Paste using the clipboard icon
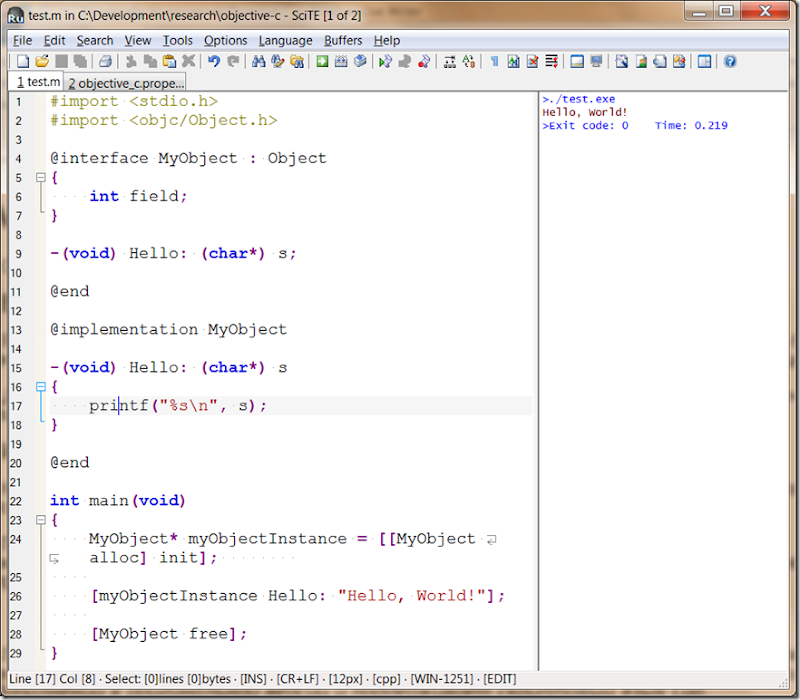This screenshot has height=700, width=800. click(x=169, y=62)
